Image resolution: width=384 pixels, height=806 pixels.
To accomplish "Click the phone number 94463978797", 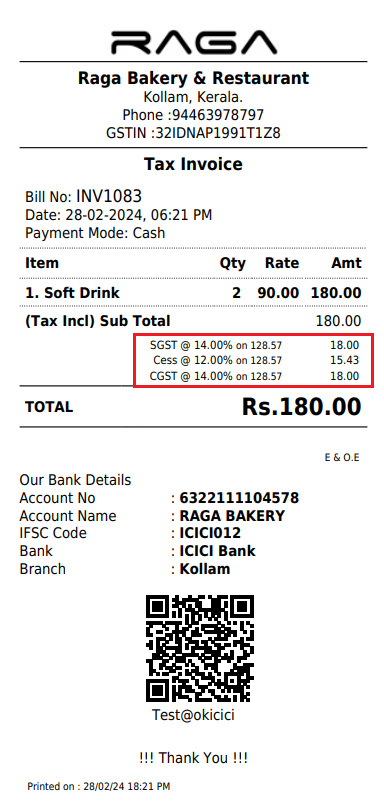I will 218,115.
